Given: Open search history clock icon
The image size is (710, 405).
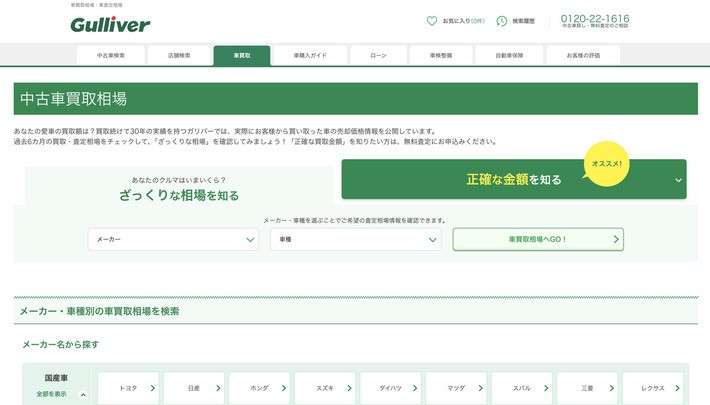Looking at the screenshot, I should pos(501,21).
